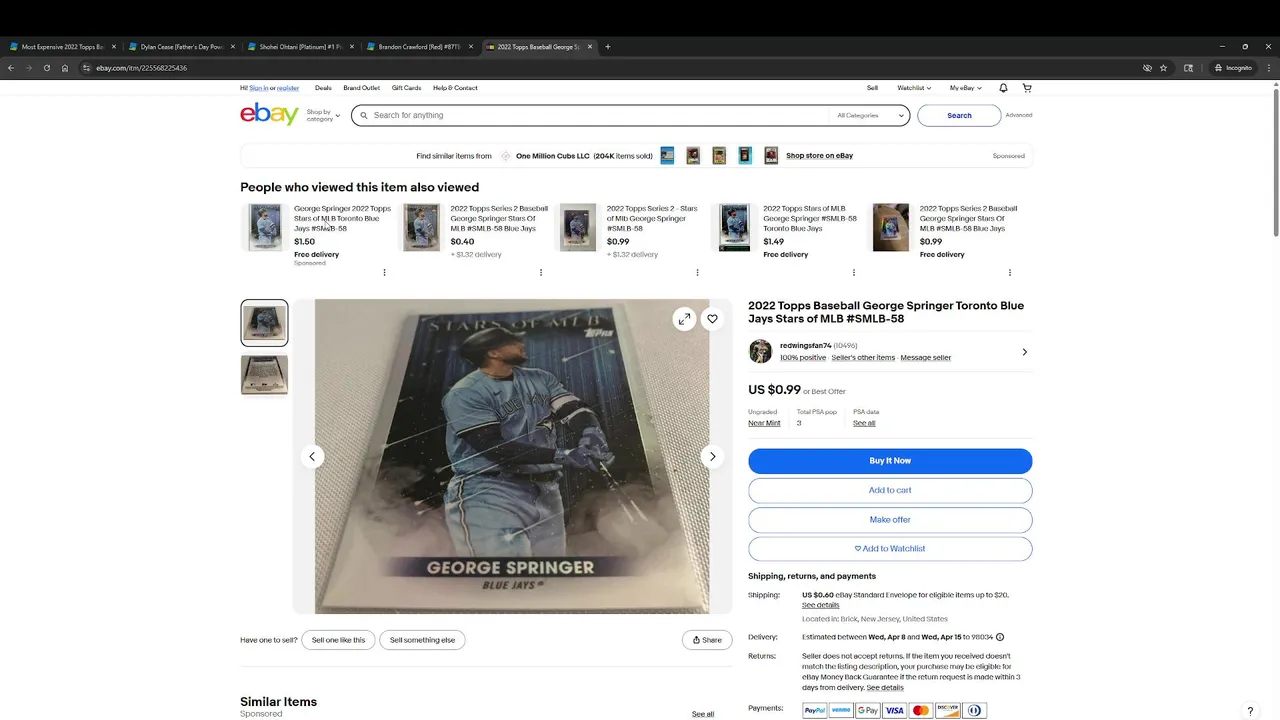Switch to Brandon Crawford Red tab
This screenshot has width=1280, height=720.
click(x=418, y=47)
